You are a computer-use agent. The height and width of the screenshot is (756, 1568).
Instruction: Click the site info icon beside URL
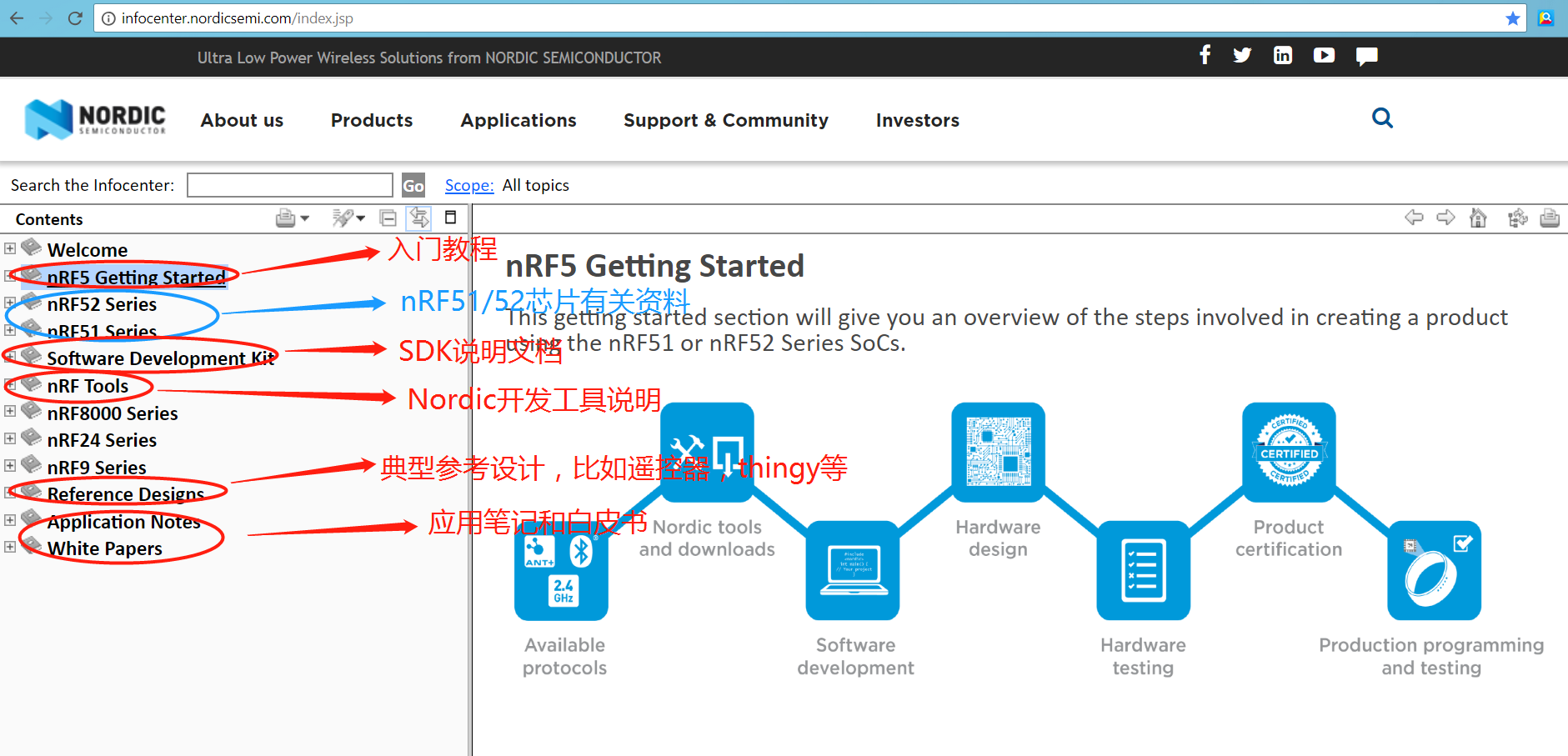coord(108,18)
